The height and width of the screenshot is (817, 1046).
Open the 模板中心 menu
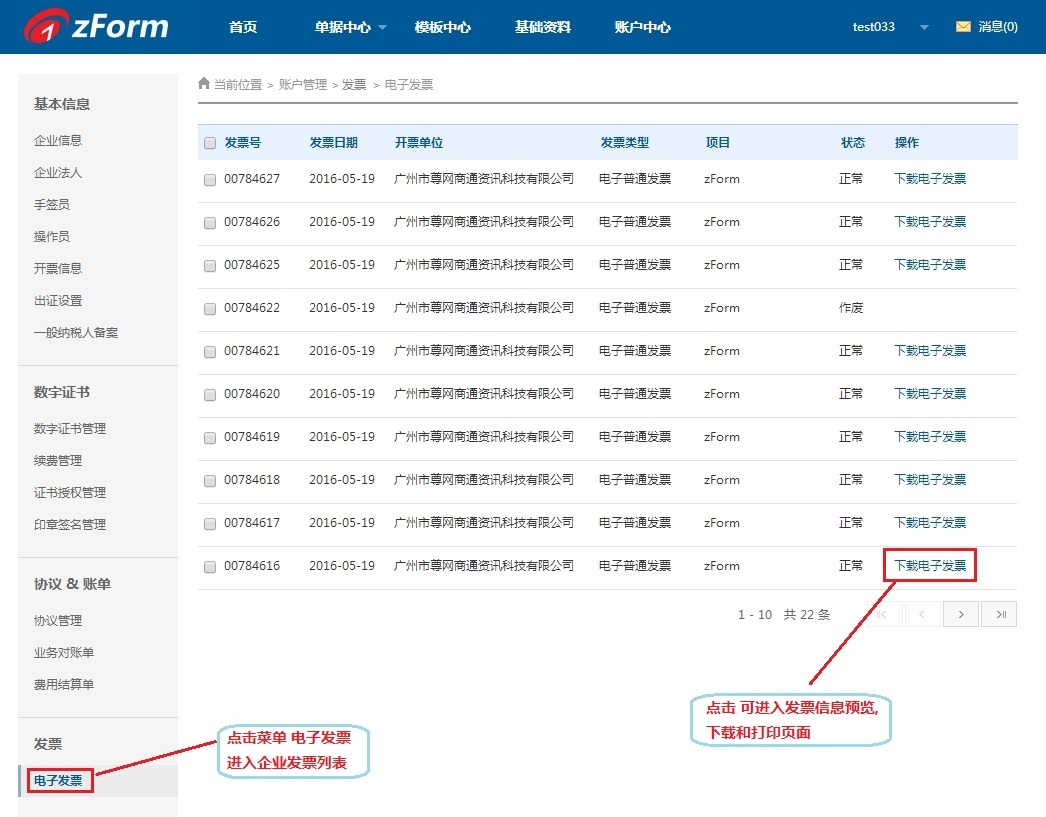pos(442,27)
